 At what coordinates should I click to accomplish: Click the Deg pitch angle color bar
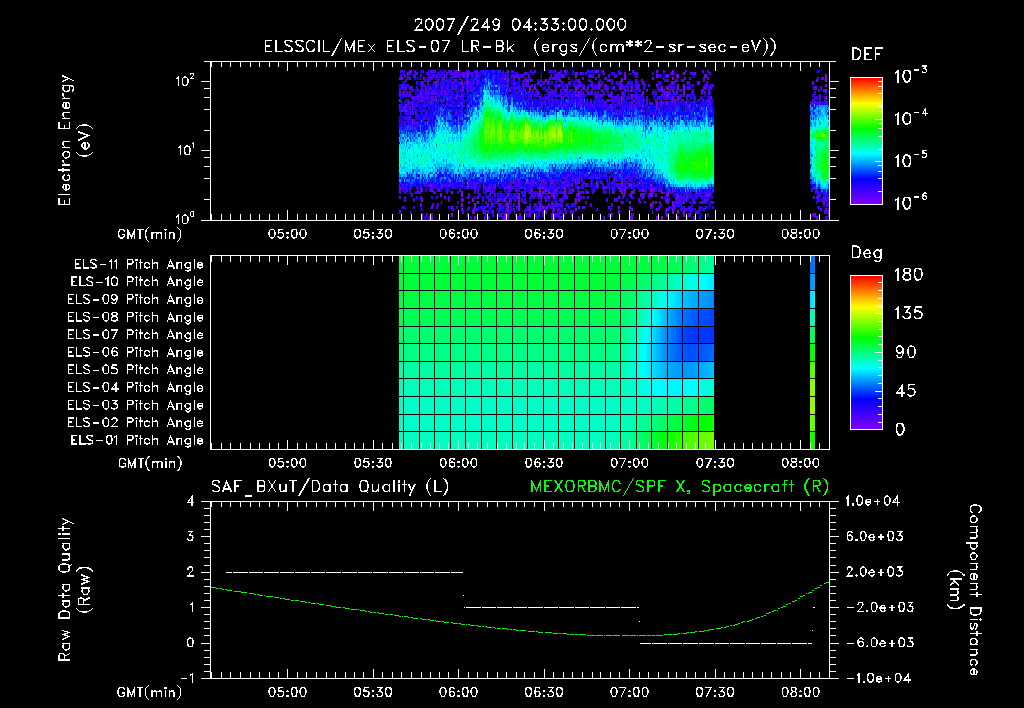click(866, 352)
